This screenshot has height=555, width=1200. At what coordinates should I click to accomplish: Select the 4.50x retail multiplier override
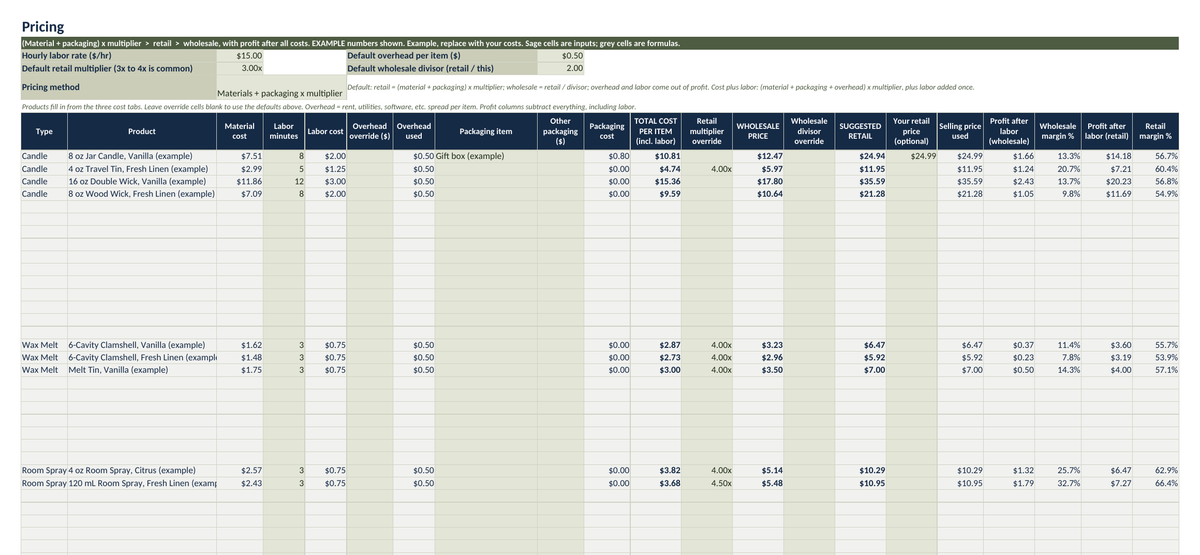[x=707, y=483]
